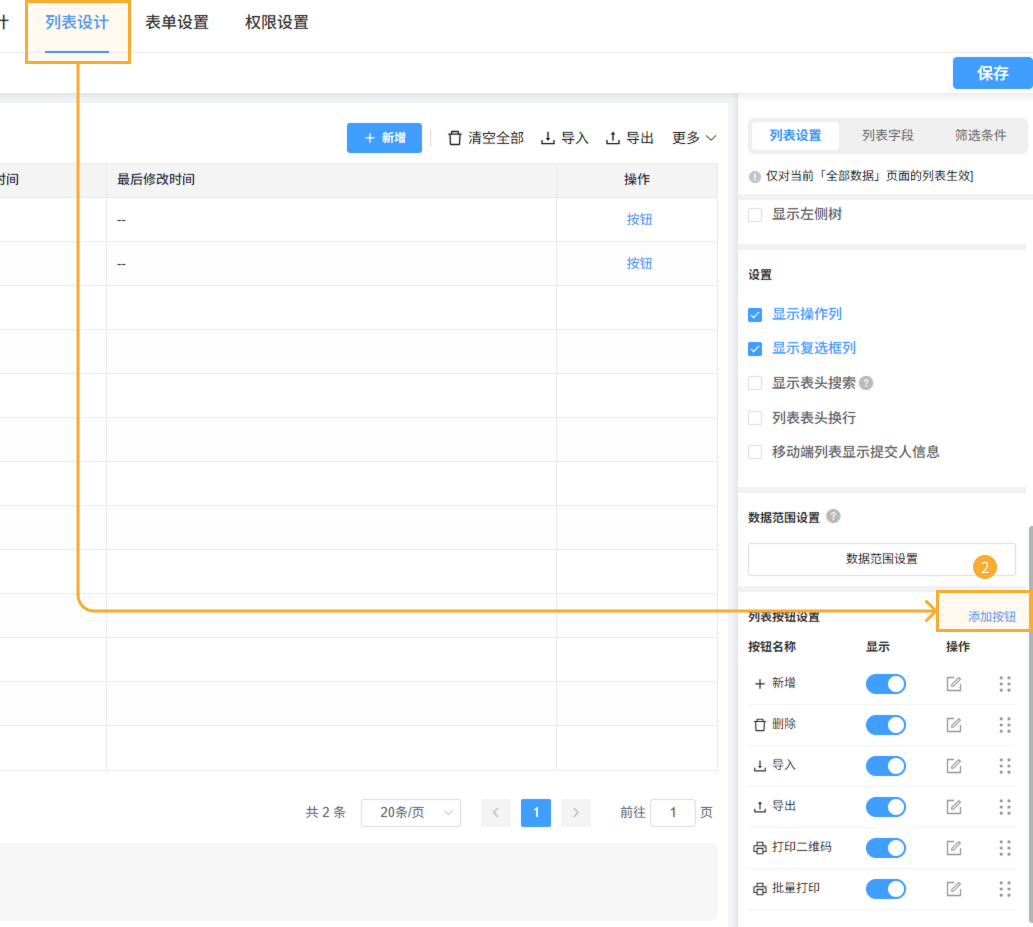The height and width of the screenshot is (927, 1033).
Task: Toggle display switch for 批量打印
Action: pos(885,889)
